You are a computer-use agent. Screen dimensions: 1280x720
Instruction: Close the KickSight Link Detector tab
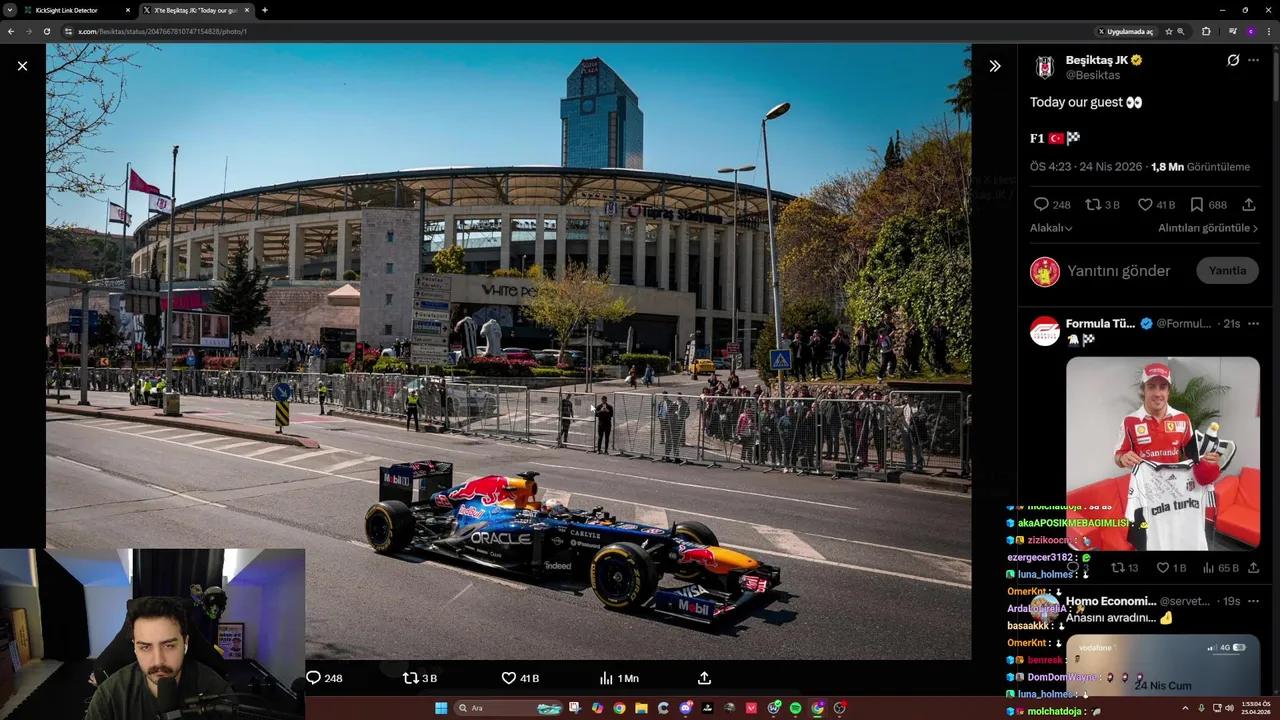point(128,10)
